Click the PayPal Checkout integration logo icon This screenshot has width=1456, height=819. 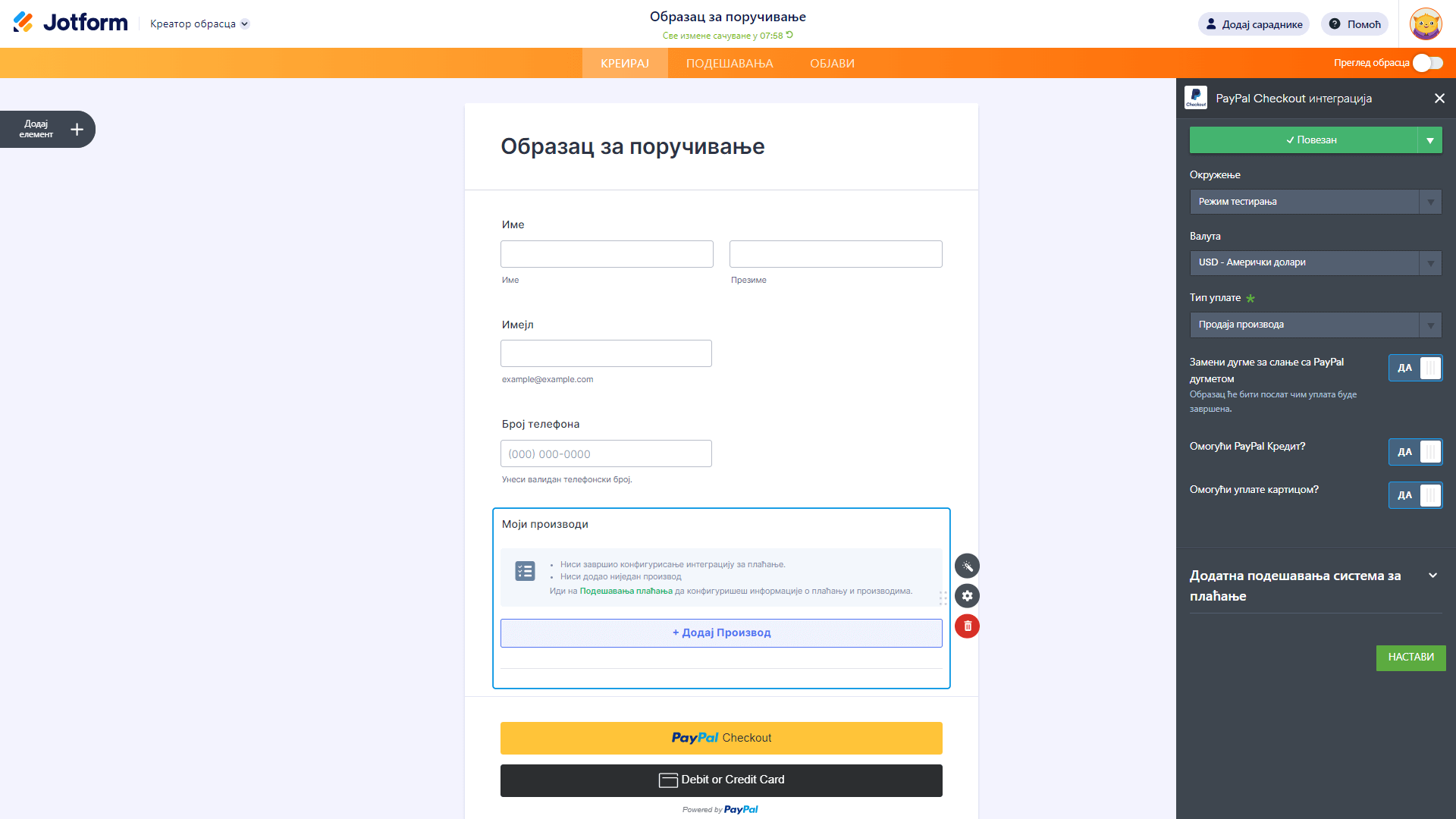click(x=1196, y=98)
